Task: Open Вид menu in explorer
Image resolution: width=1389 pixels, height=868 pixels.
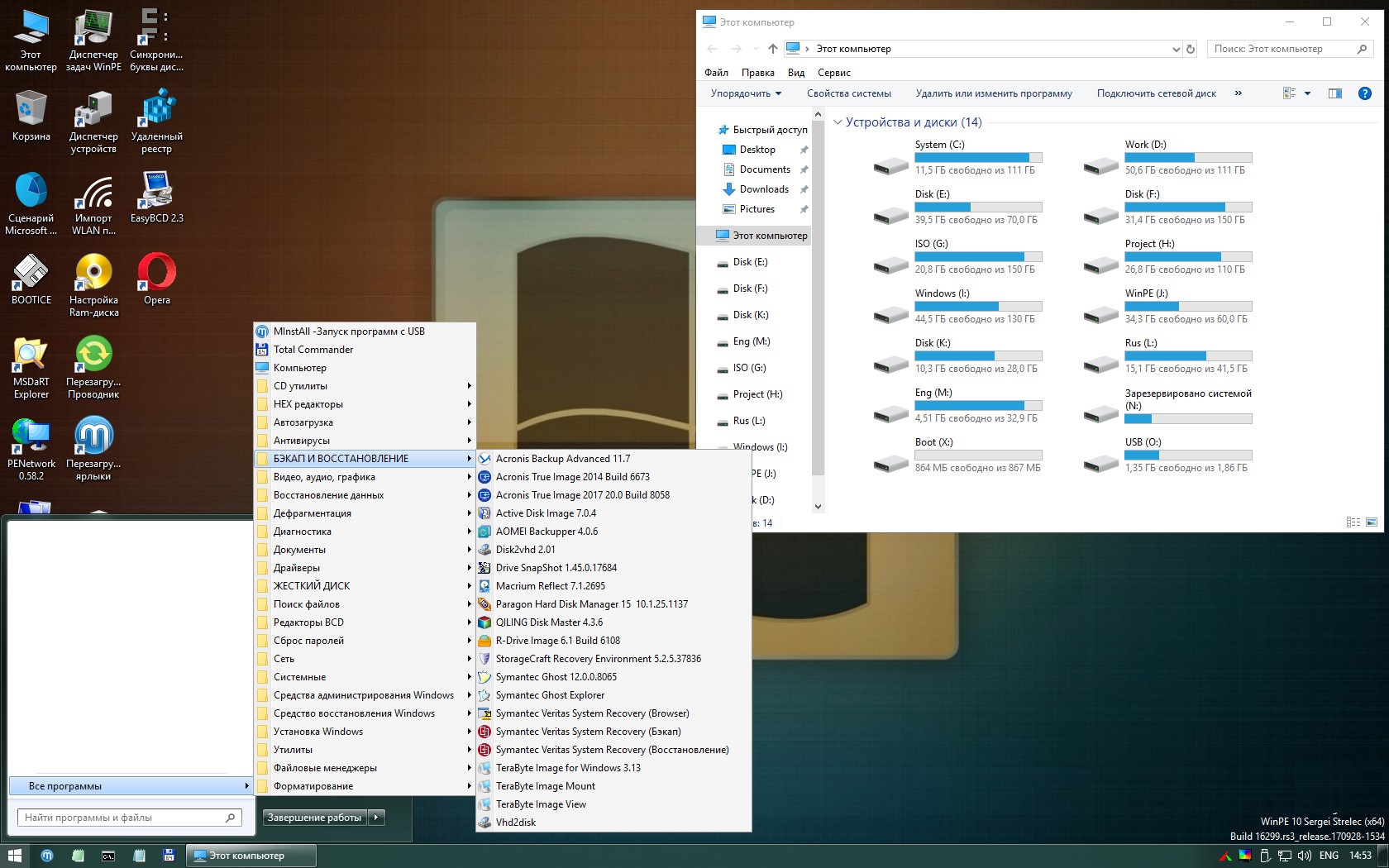Action: pyautogui.click(x=796, y=73)
